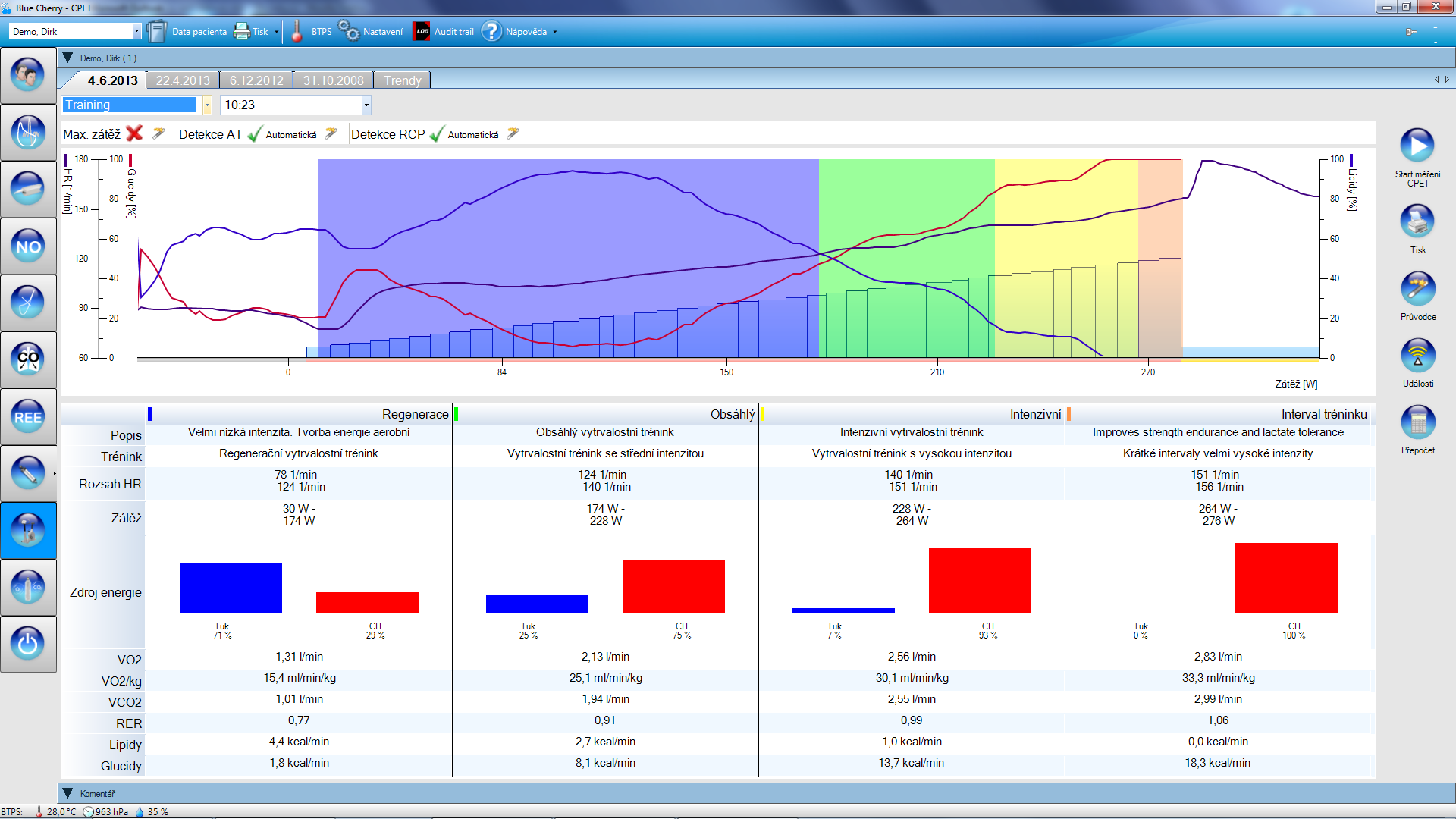
Task: Open the Training dropdown list
Action: click(x=207, y=105)
